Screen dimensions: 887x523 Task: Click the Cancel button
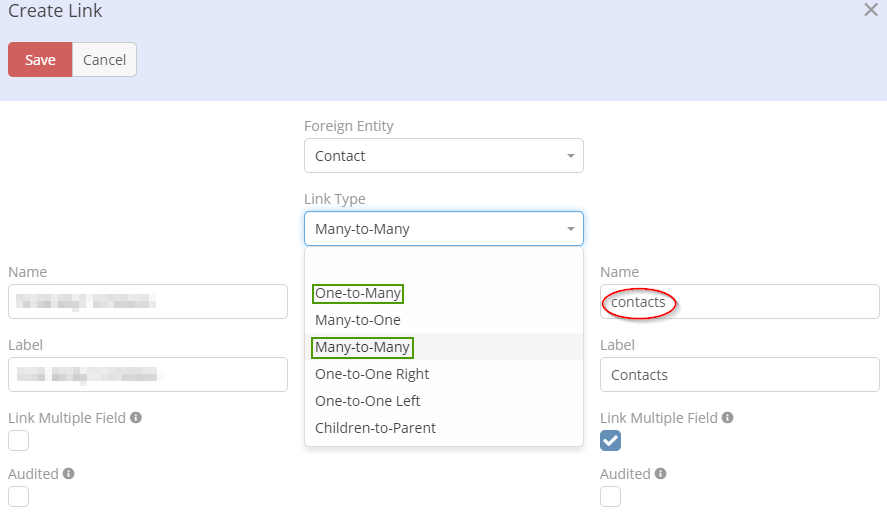tap(104, 60)
